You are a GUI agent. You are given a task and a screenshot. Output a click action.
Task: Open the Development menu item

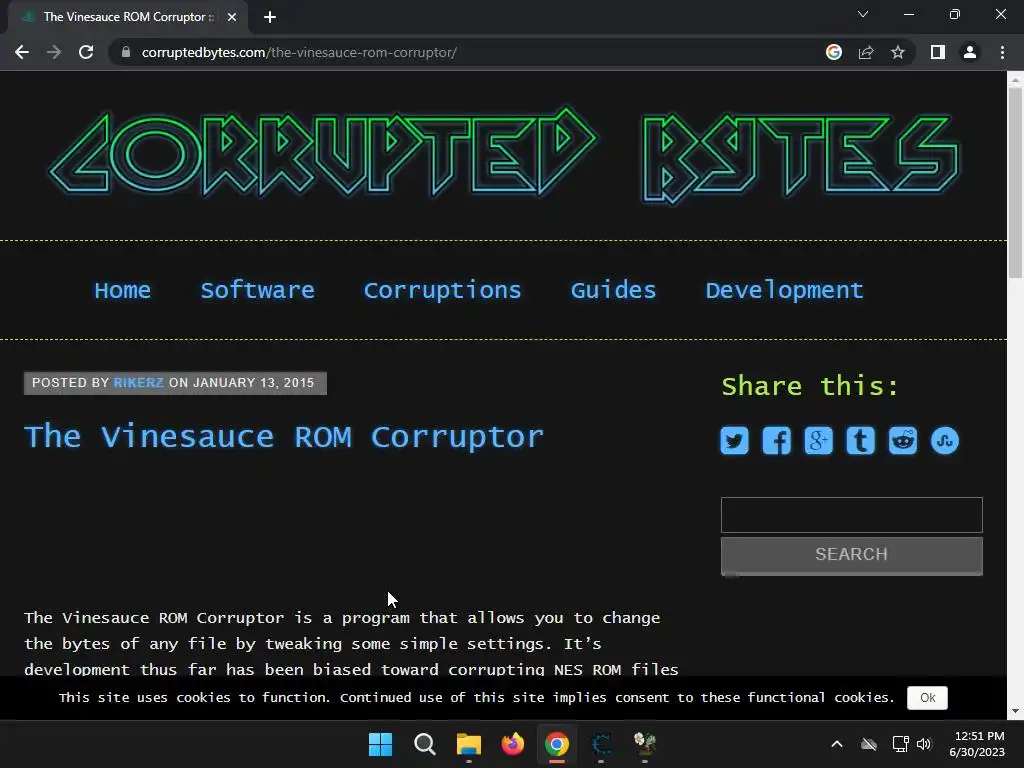click(x=784, y=290)
